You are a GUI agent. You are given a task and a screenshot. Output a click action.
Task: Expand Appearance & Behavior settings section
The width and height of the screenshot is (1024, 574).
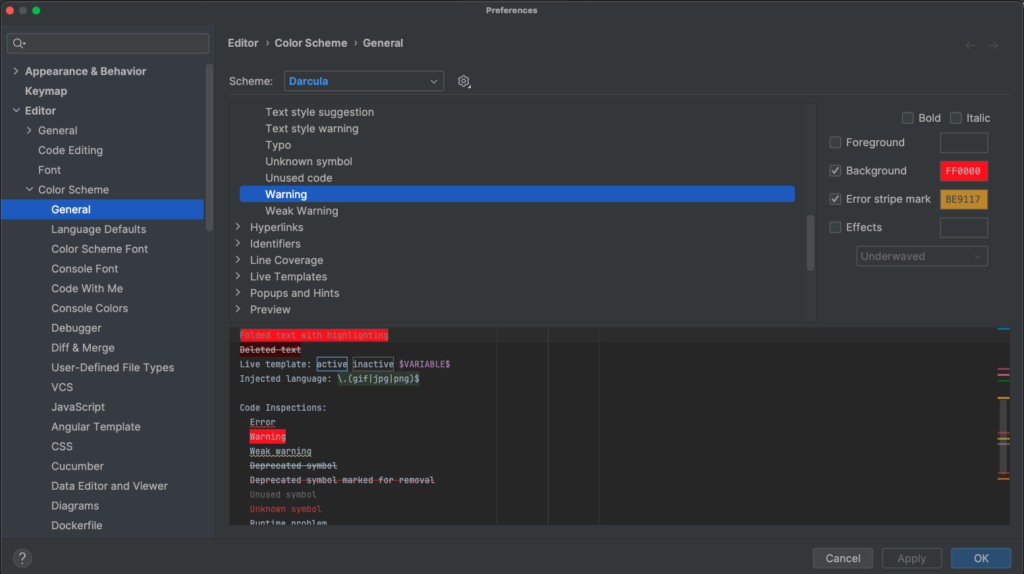pyautogui.click(x=15, y=72)
